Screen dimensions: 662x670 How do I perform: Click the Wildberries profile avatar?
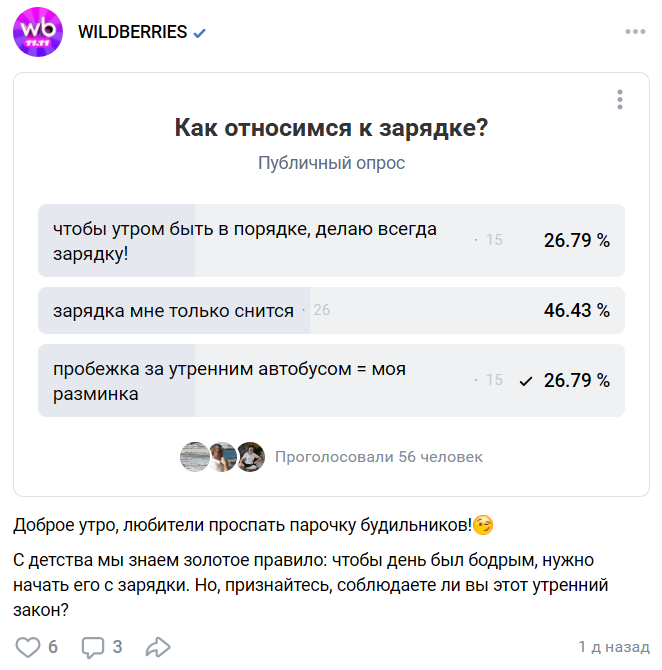tap(38, 32)
